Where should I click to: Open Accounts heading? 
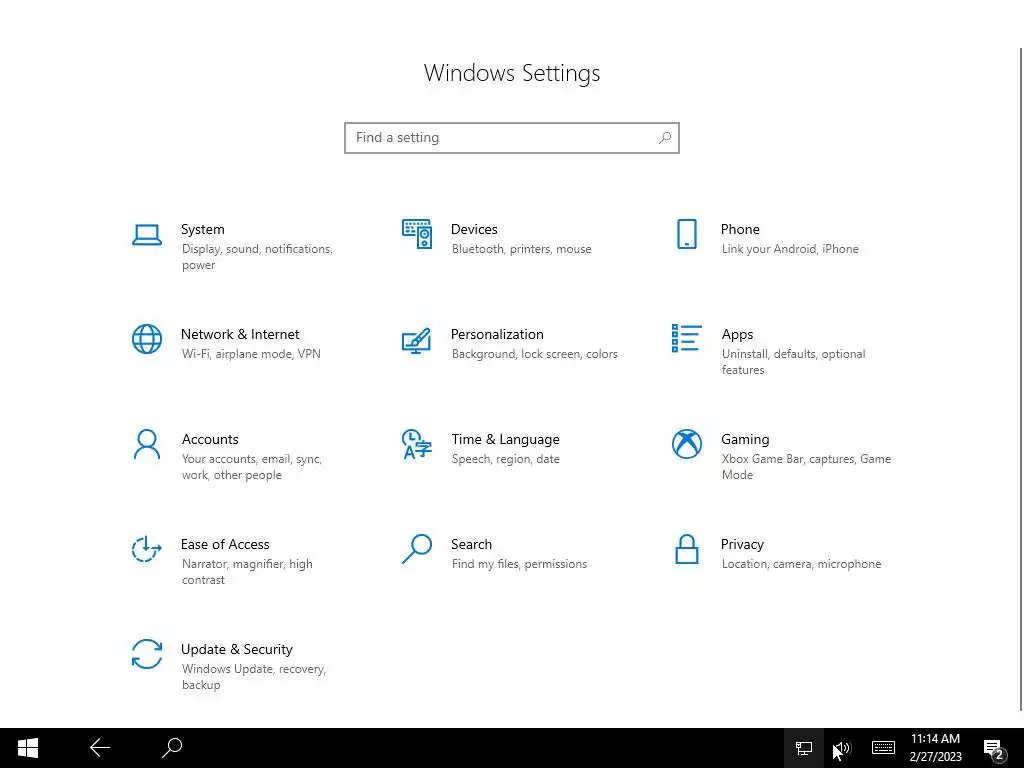210,440
